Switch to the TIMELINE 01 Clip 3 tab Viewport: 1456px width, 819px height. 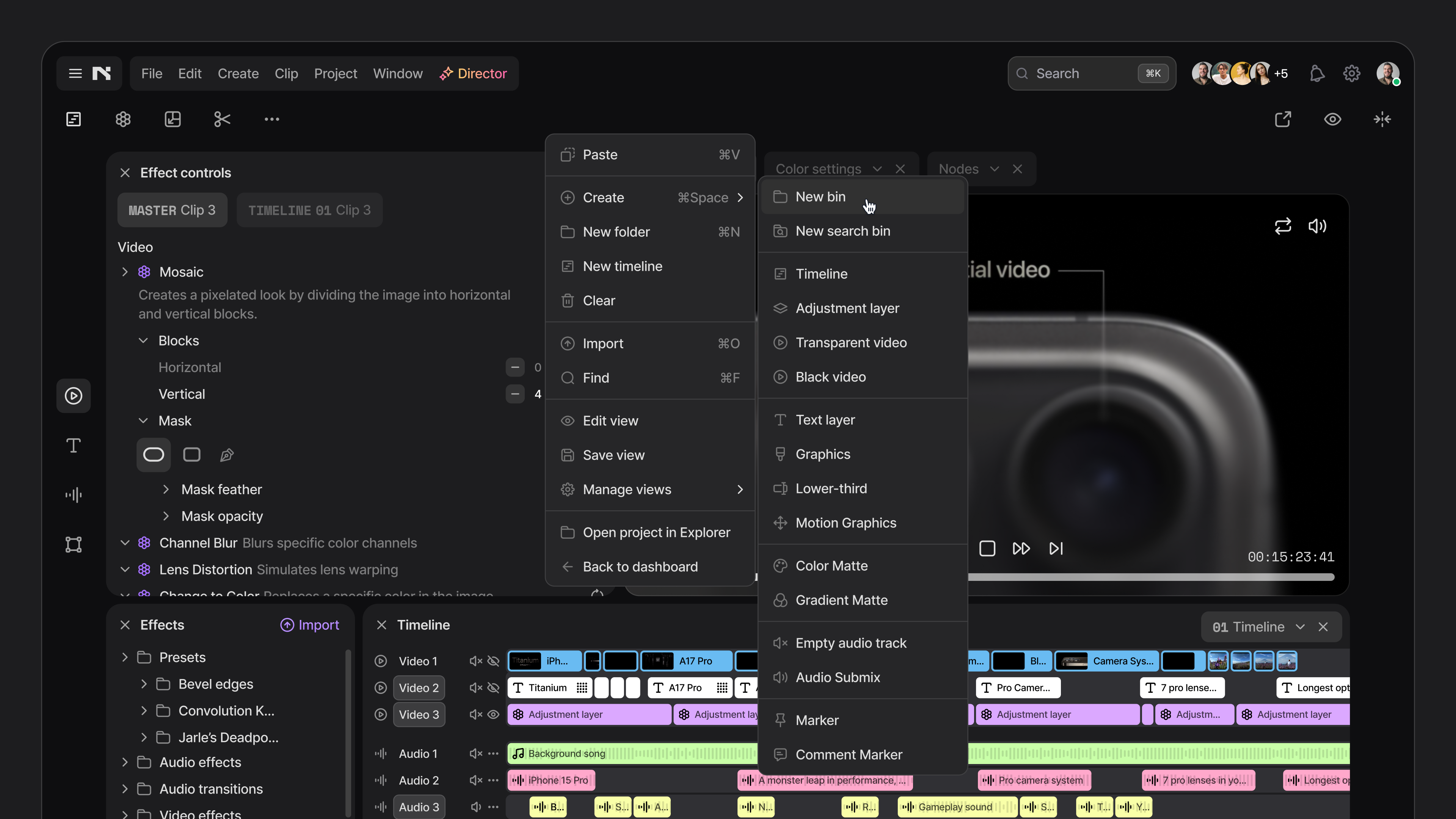[309, 210]
